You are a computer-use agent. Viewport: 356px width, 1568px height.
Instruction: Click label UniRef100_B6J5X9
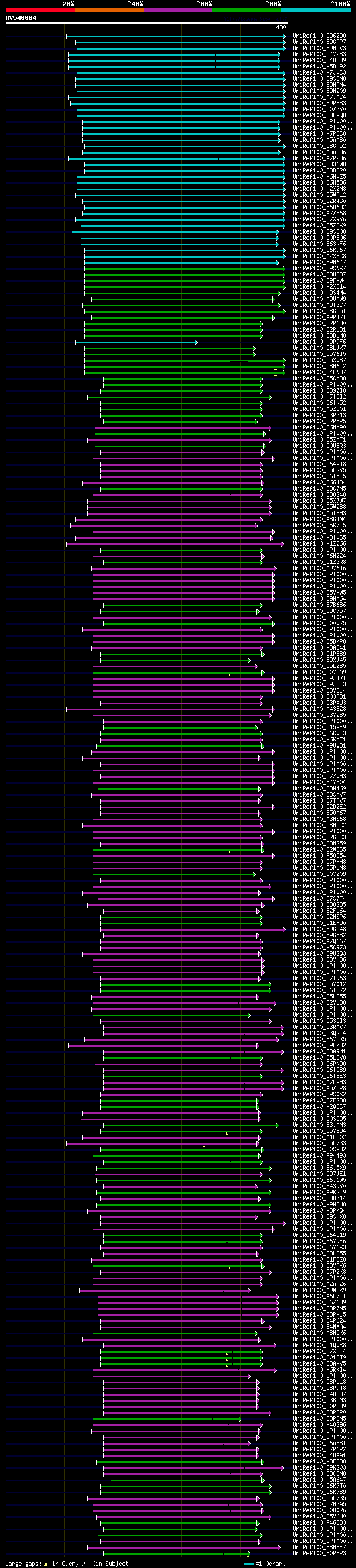[x=319, y=1168]
